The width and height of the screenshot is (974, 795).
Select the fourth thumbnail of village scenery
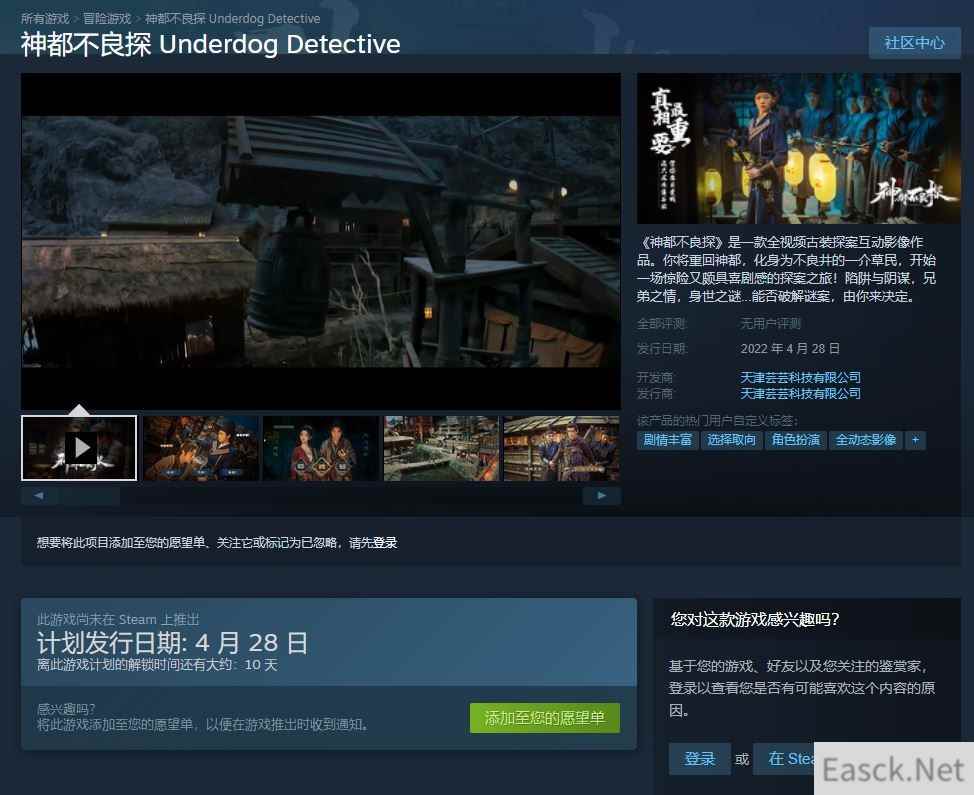coord(441,448)
